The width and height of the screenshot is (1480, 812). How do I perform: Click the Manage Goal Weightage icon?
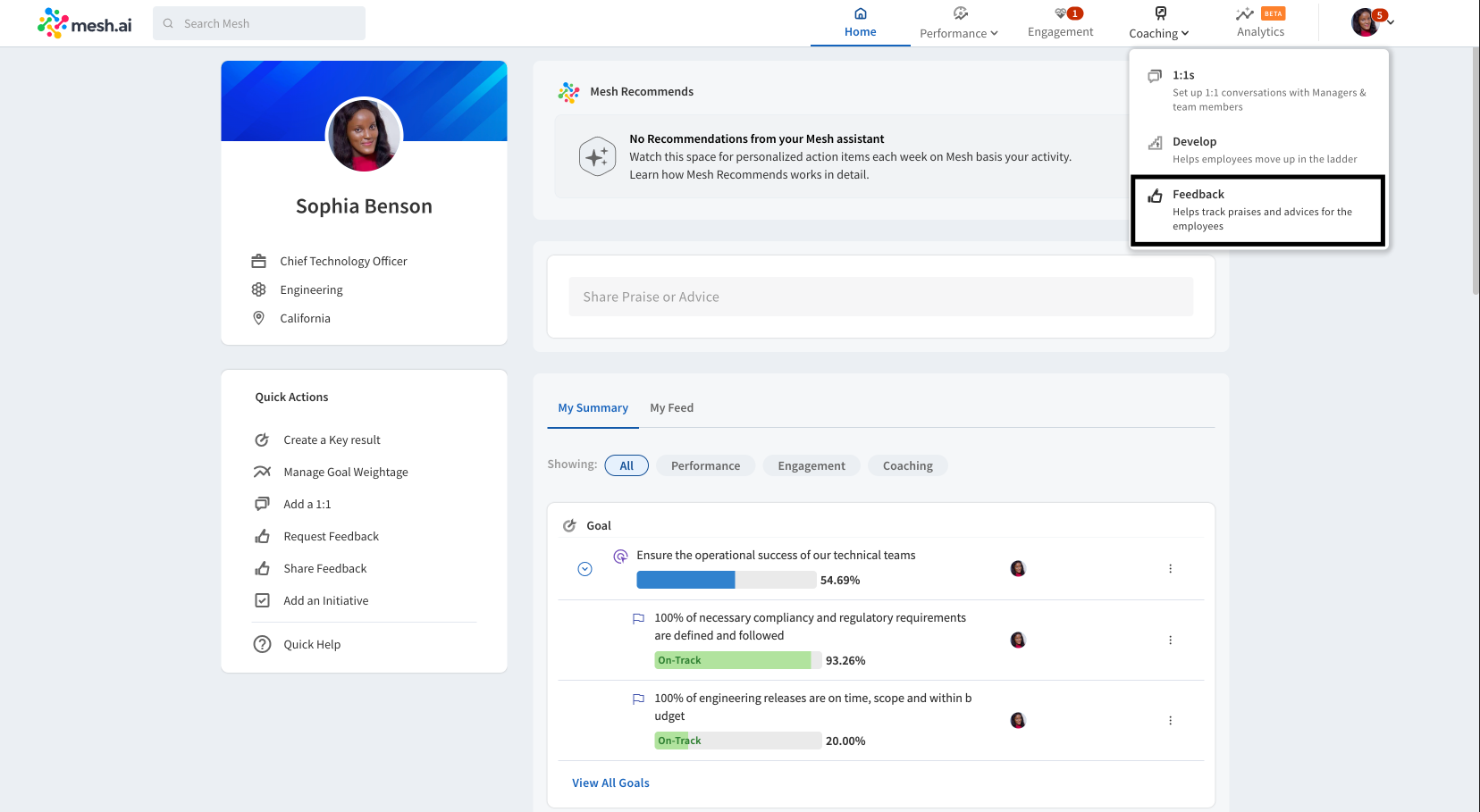262,472
